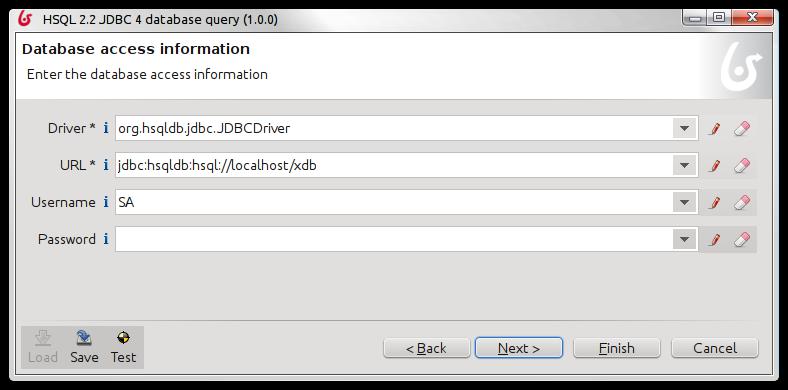The image size is (788, 390).
Task: Click the Bonita logo in title bar
Action: 25,19
